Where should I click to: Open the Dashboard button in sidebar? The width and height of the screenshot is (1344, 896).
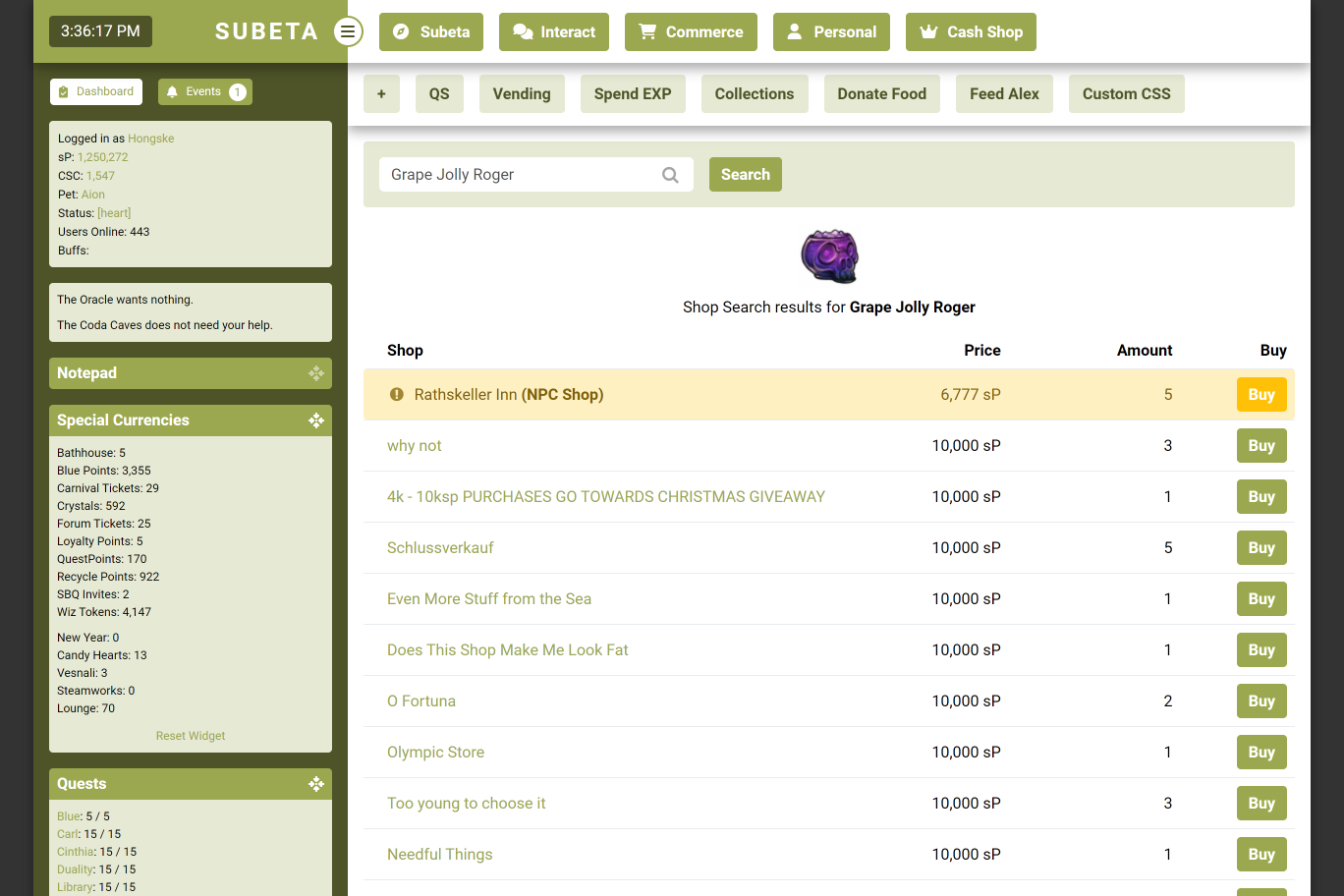(96, 92)
